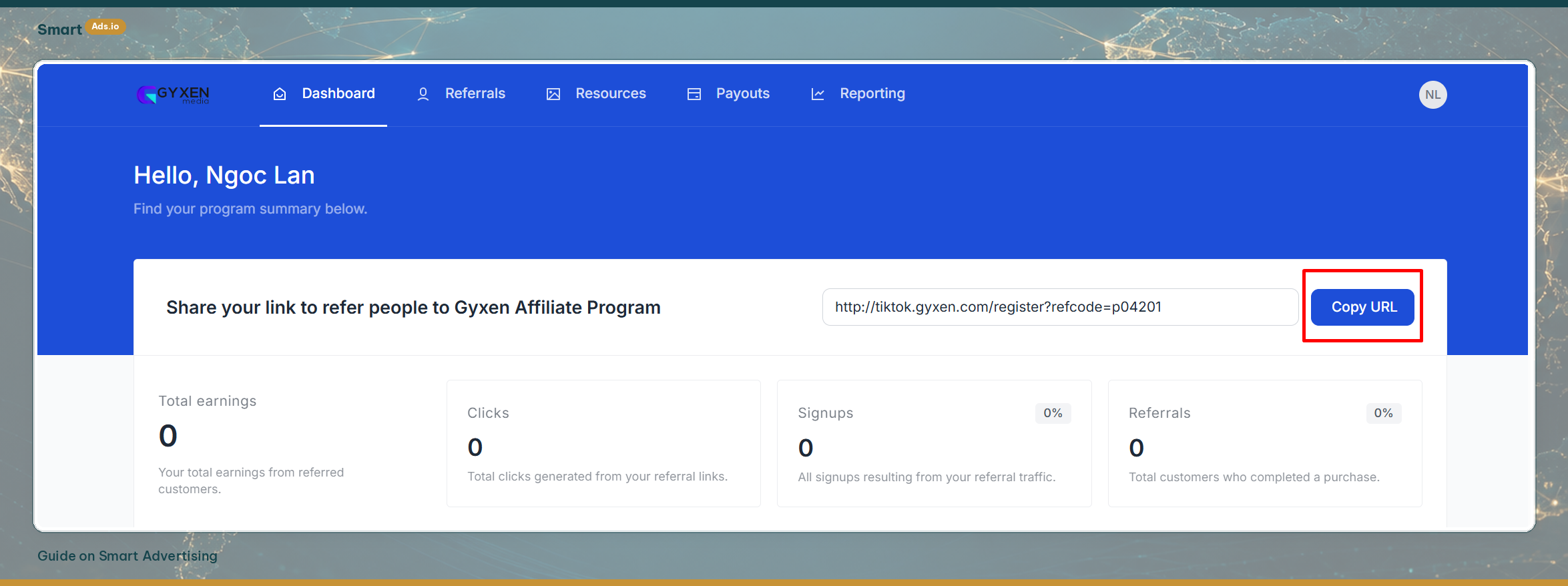Open the NL user avatar menu
This screenshot has height=586, width=1568.
pos(1432,95)
